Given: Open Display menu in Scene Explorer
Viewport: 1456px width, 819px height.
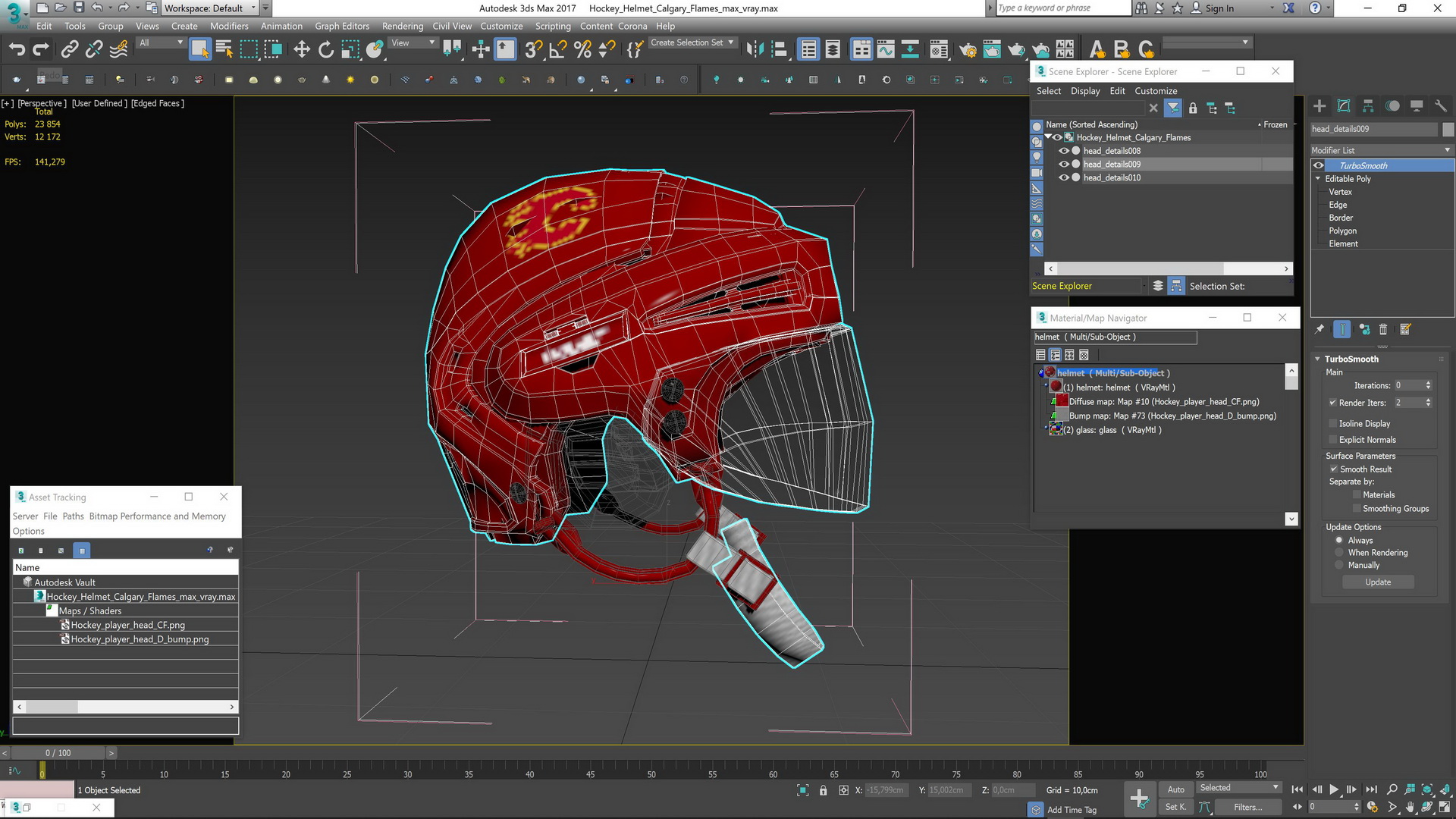Looking at the screenshot, I should (1085, 91).
